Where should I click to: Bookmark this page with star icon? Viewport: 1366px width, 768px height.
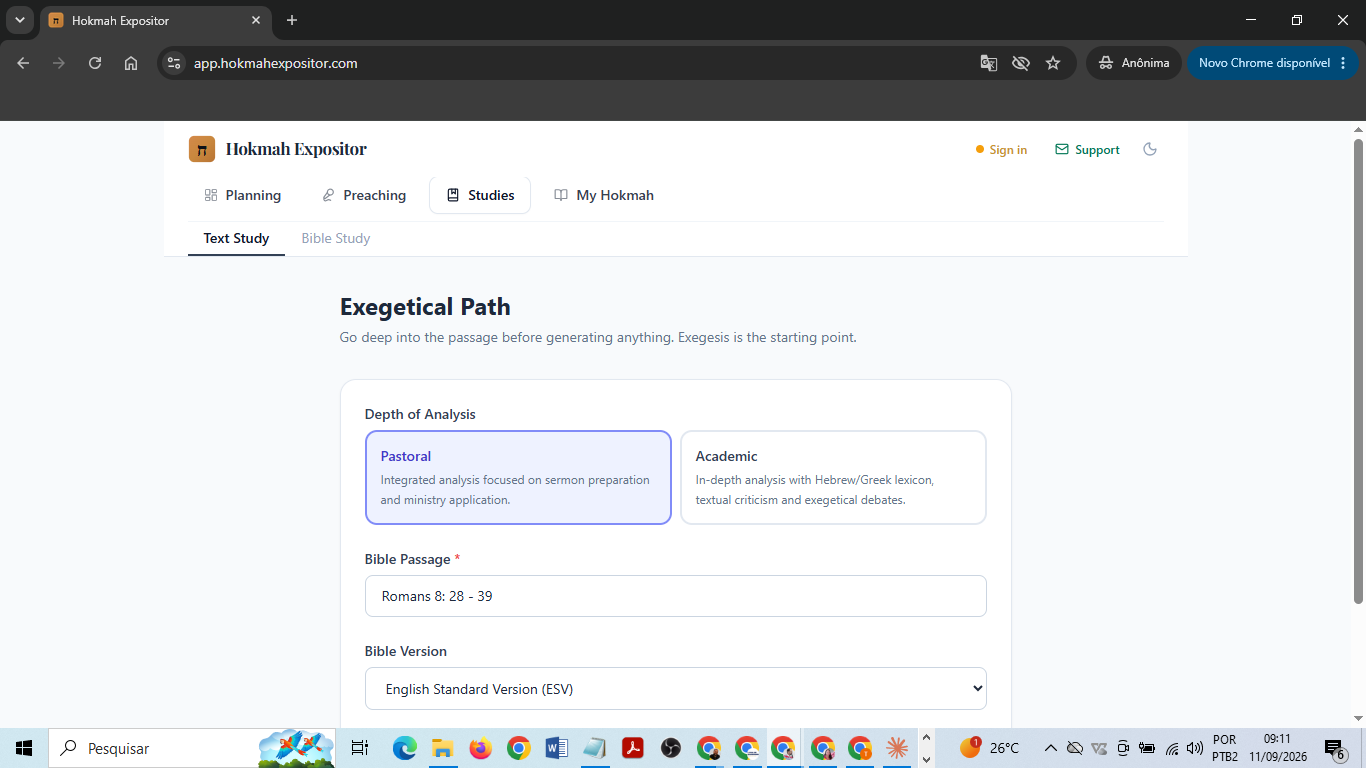click(x=1053, y=63)
